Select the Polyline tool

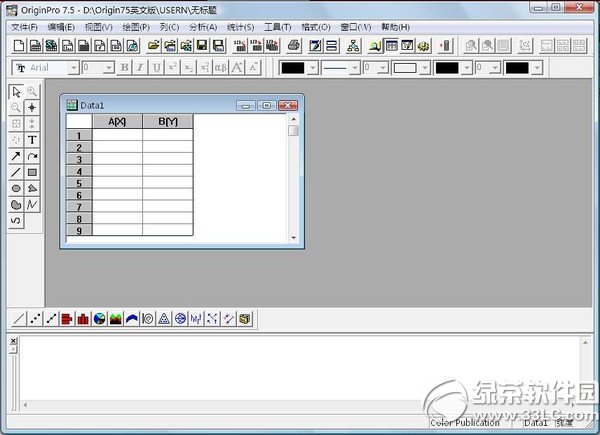[32, 205]
